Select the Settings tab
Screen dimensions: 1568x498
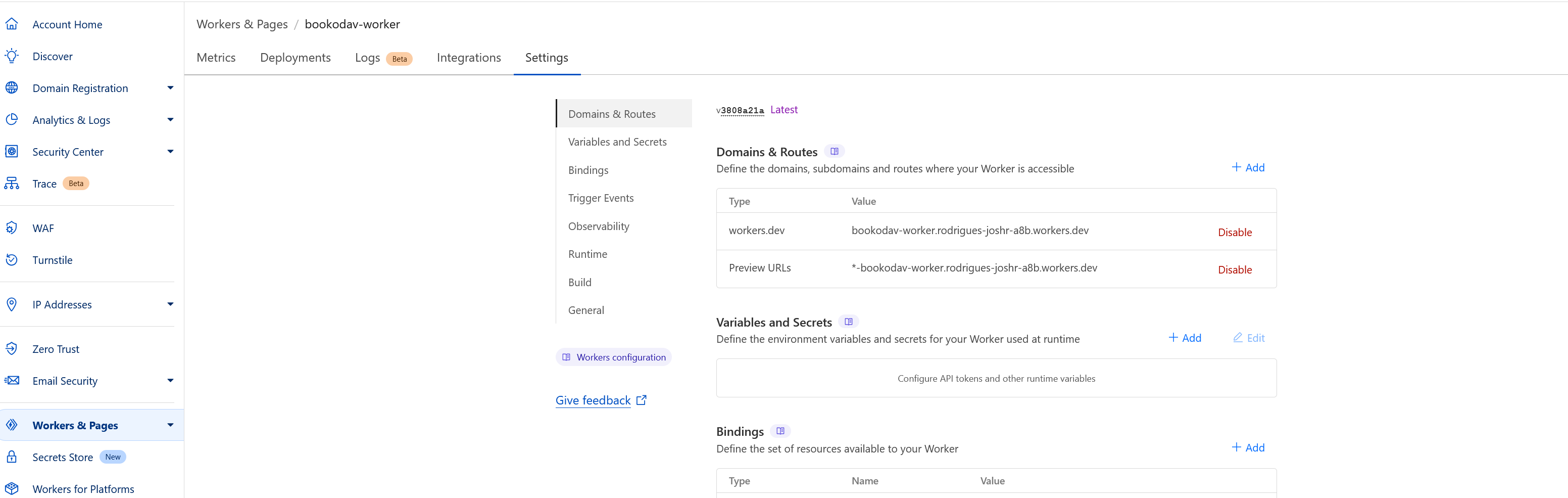tap(547, 57)
